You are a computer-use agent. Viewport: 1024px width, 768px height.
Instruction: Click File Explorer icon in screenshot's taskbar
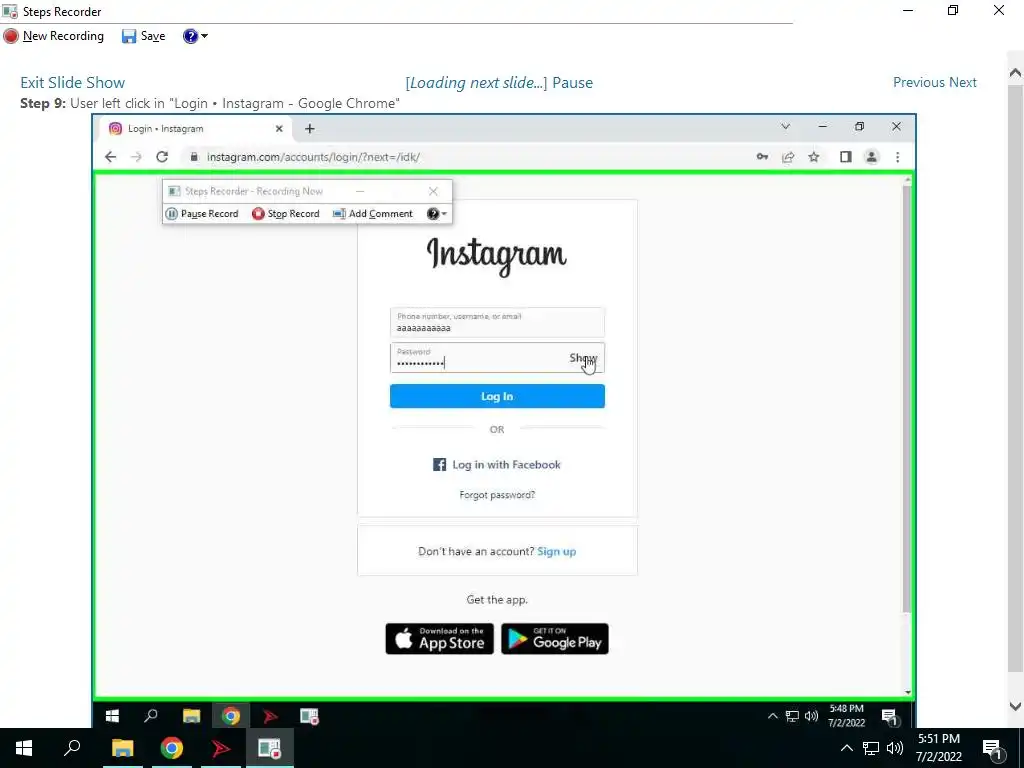click(191, 716)
